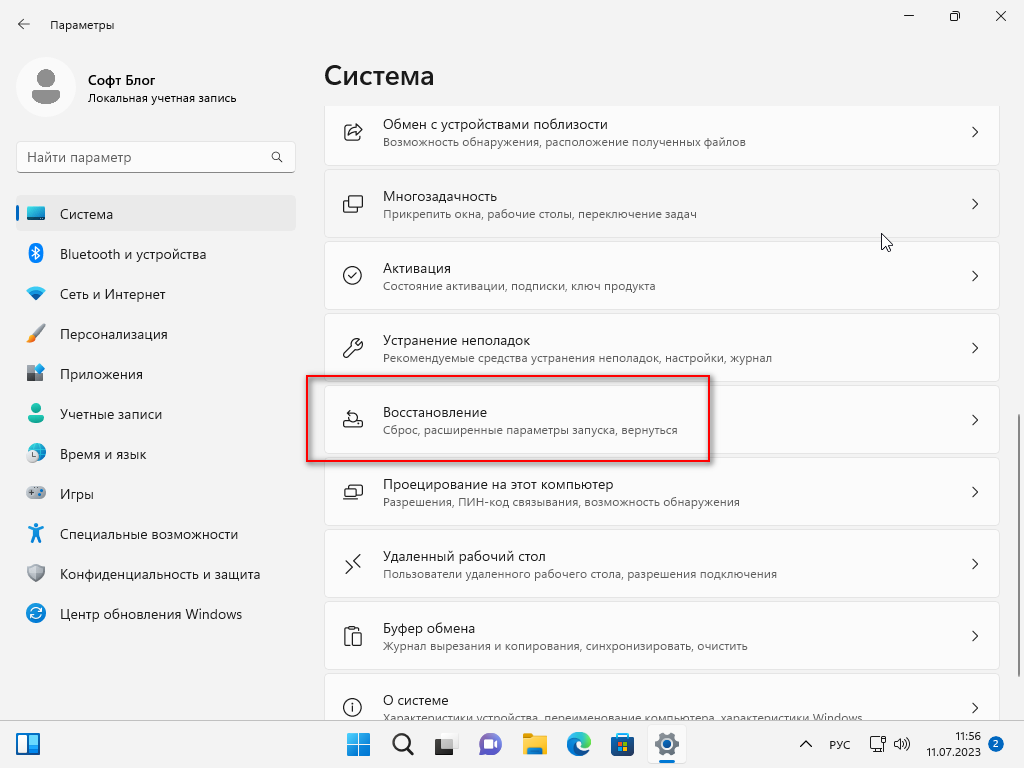
Task: Click chevron on Проецирование на этот компьютер row
Action: [974, 492]
